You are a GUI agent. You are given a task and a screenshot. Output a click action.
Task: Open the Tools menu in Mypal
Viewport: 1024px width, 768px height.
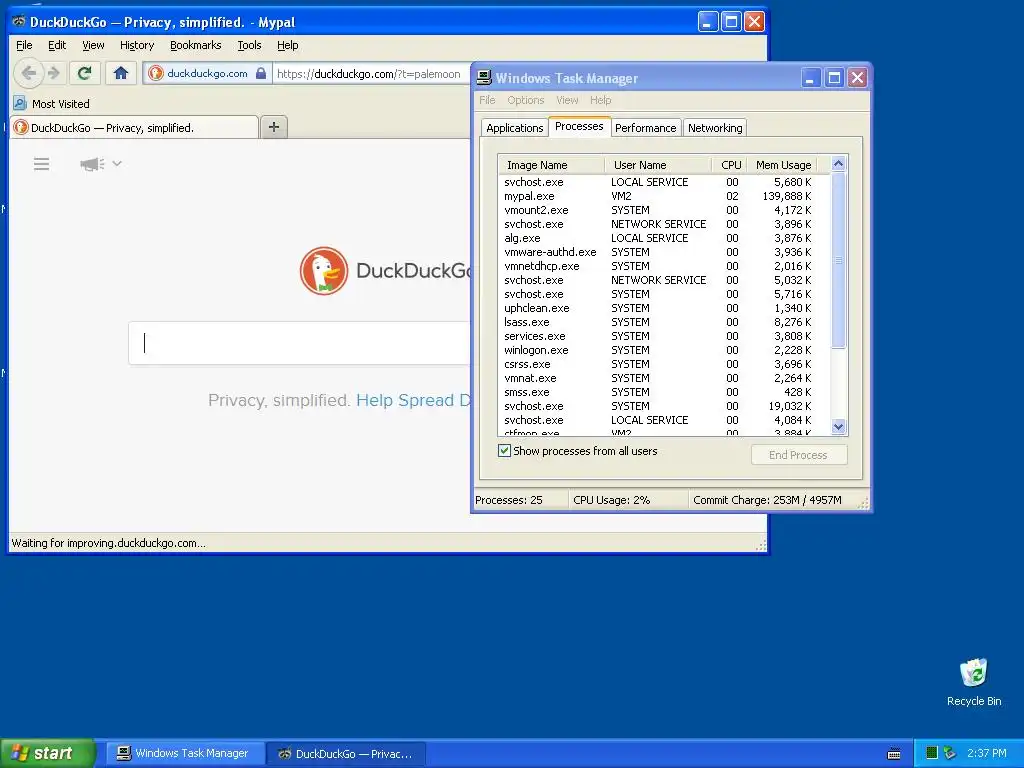tap(249, 45)
